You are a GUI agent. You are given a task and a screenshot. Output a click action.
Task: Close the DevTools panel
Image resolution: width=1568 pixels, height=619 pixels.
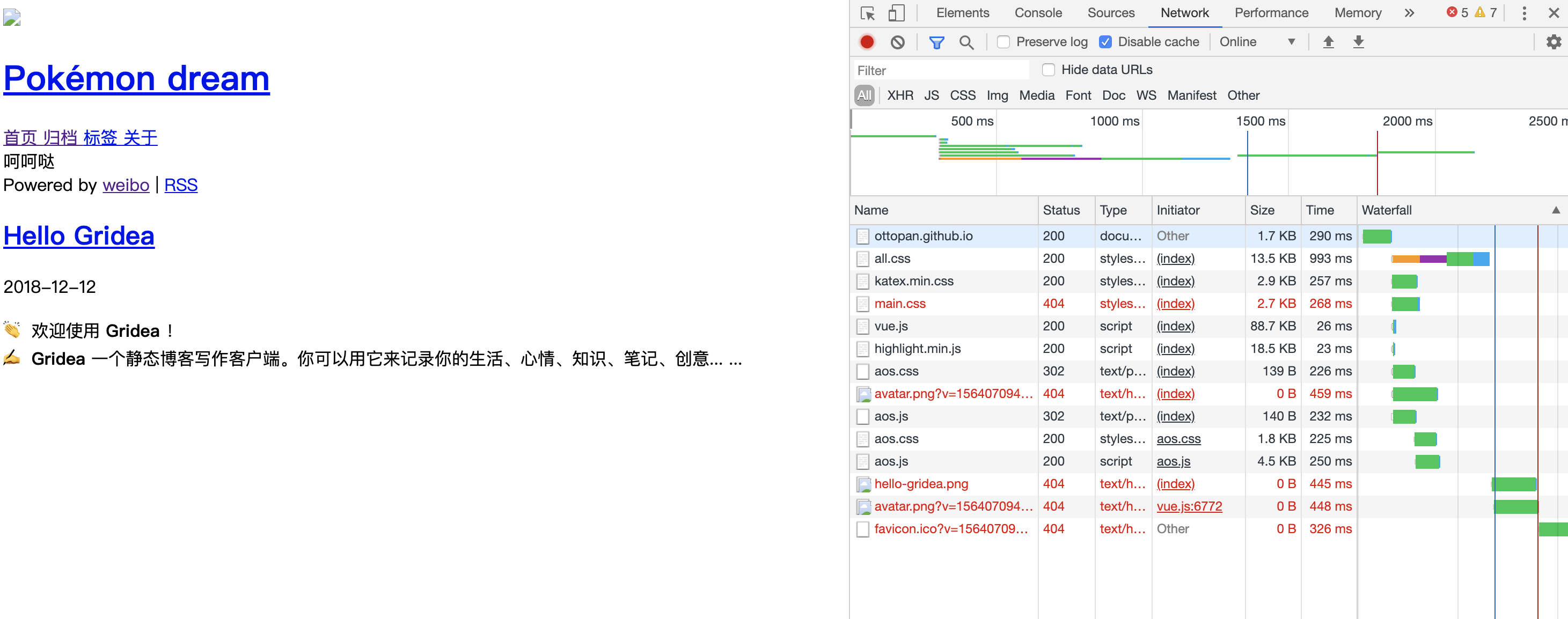click(1554, 13)
